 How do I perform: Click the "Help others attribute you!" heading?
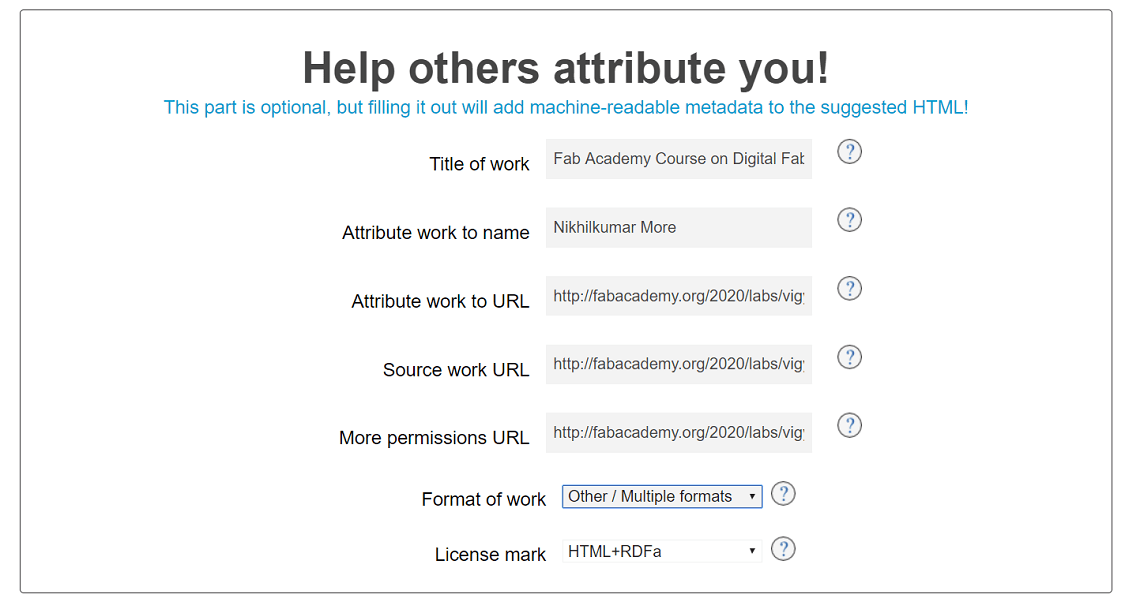(565, 68)
